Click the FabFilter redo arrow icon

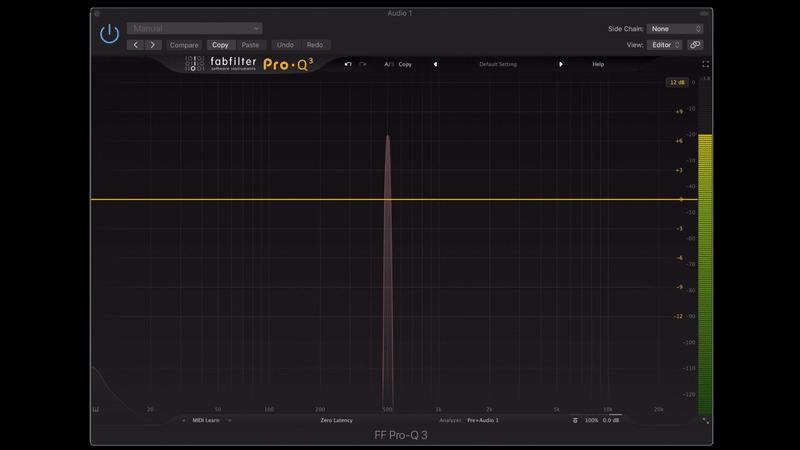(362, 64)
